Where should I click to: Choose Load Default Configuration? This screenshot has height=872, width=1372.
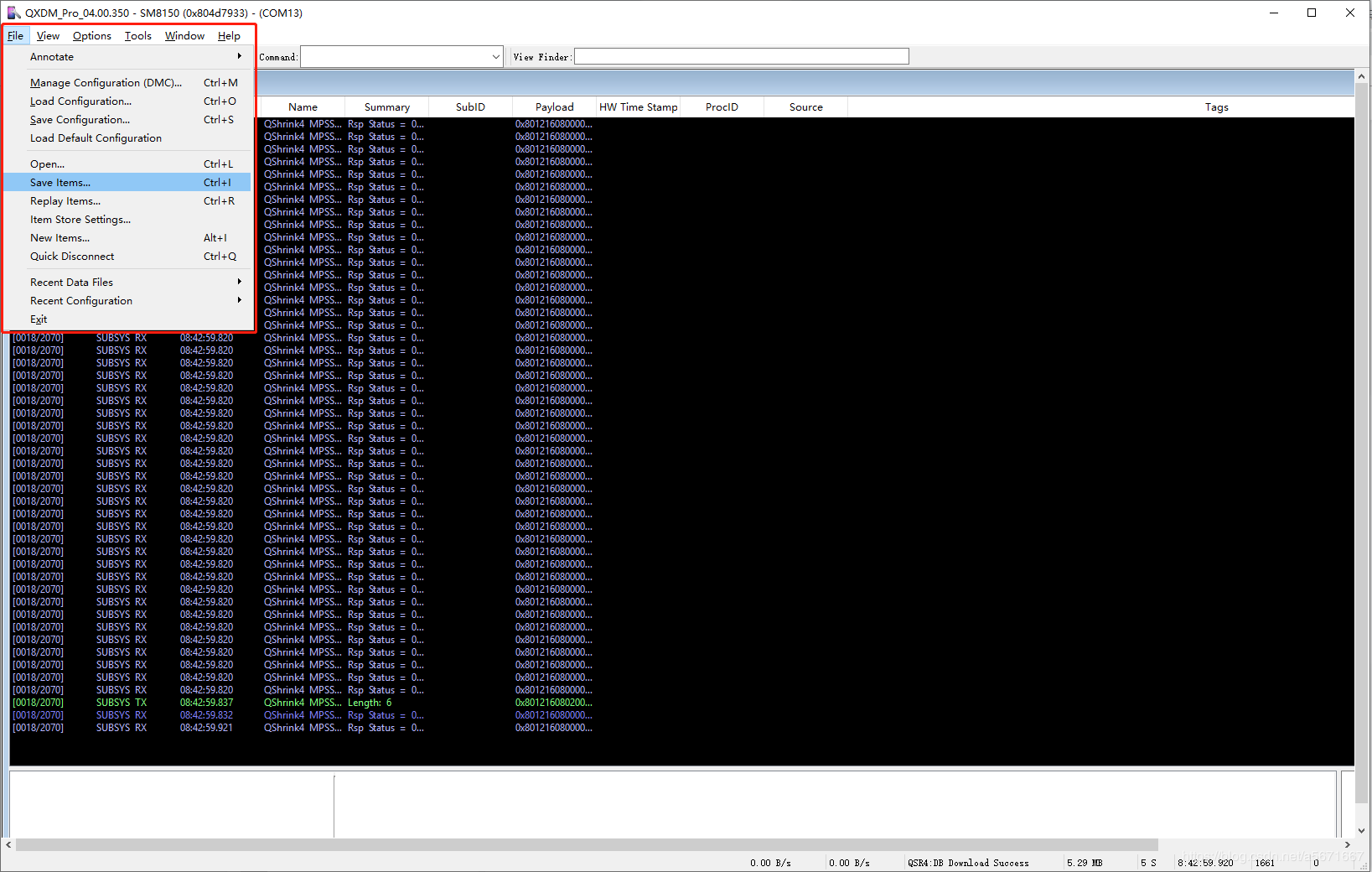[x=127, y=138]
